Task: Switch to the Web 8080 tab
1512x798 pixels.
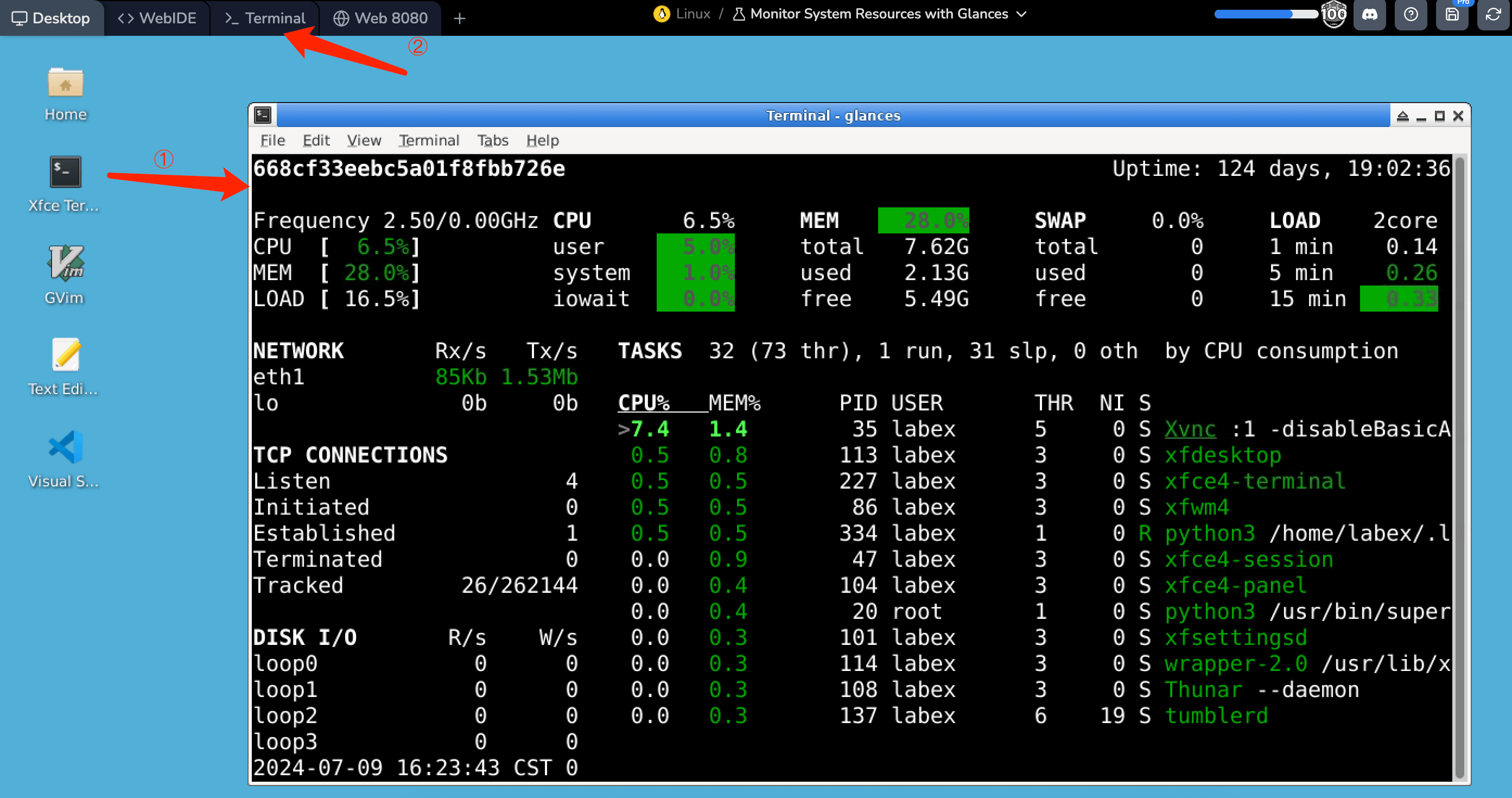Action: pyautogui.click(x=380, y=18)
